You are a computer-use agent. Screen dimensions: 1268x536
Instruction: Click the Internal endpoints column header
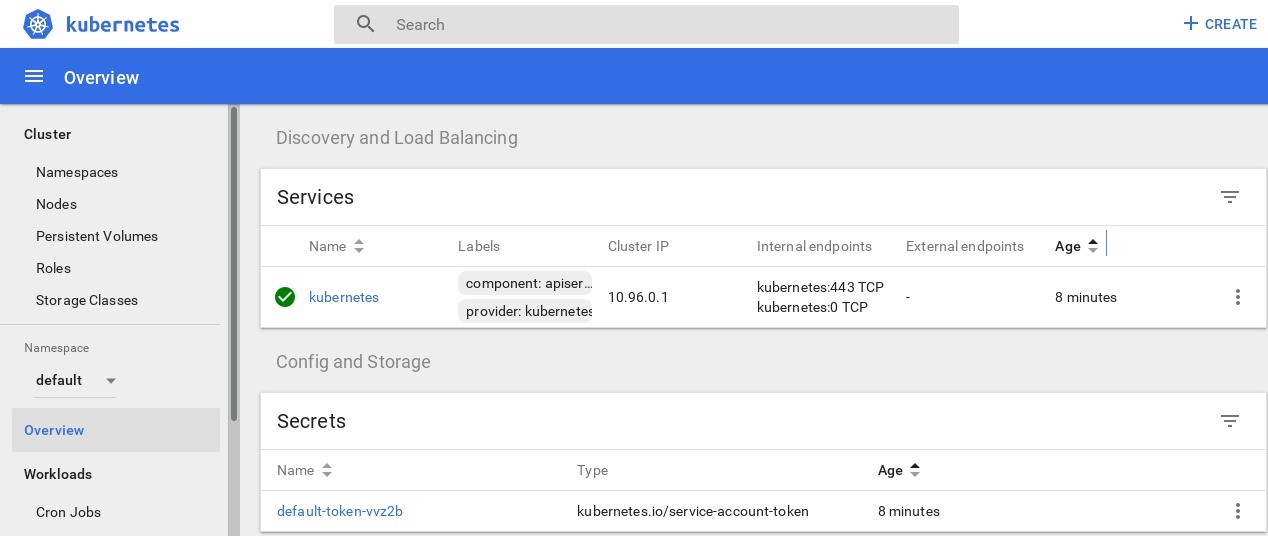point(814,246)
